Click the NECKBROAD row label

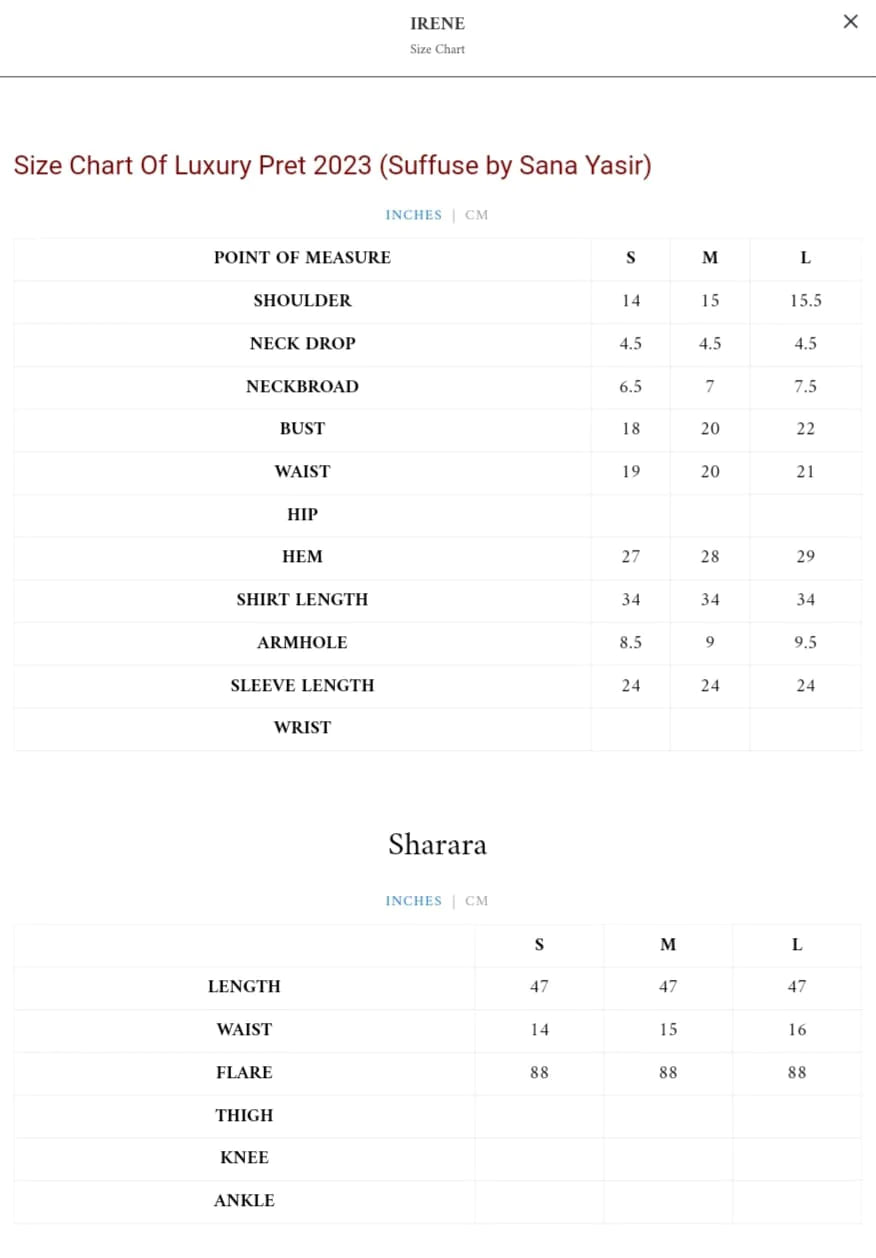(302, 387)
